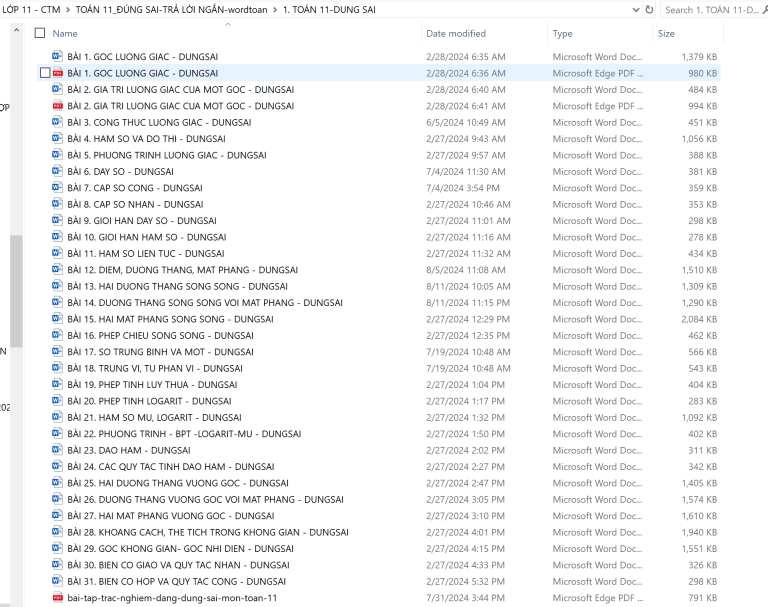This screenshot has width=768, height=607.
Task: Click date 8/5/2024 11:08 AM cell
Action: (466, 270)
